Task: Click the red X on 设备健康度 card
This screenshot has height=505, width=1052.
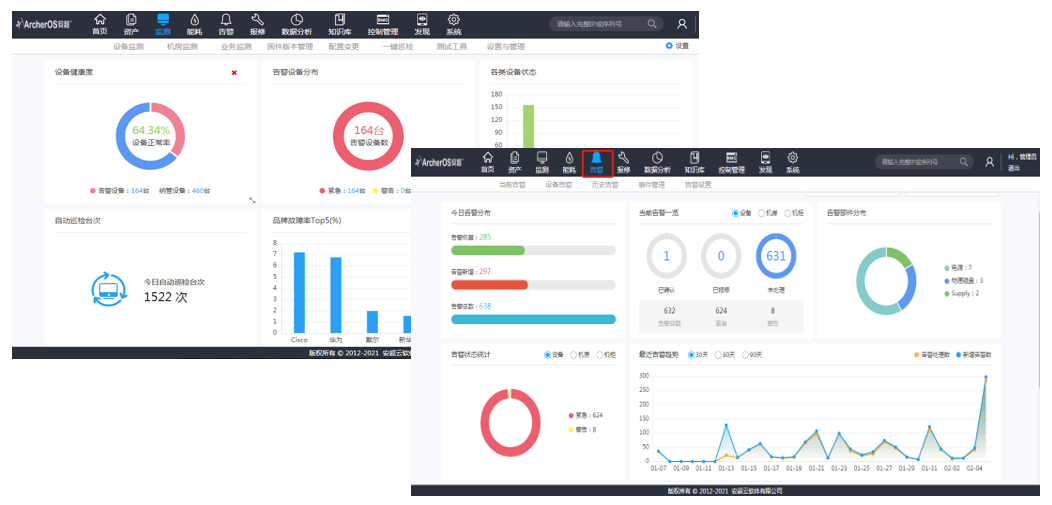Action: 234,73
